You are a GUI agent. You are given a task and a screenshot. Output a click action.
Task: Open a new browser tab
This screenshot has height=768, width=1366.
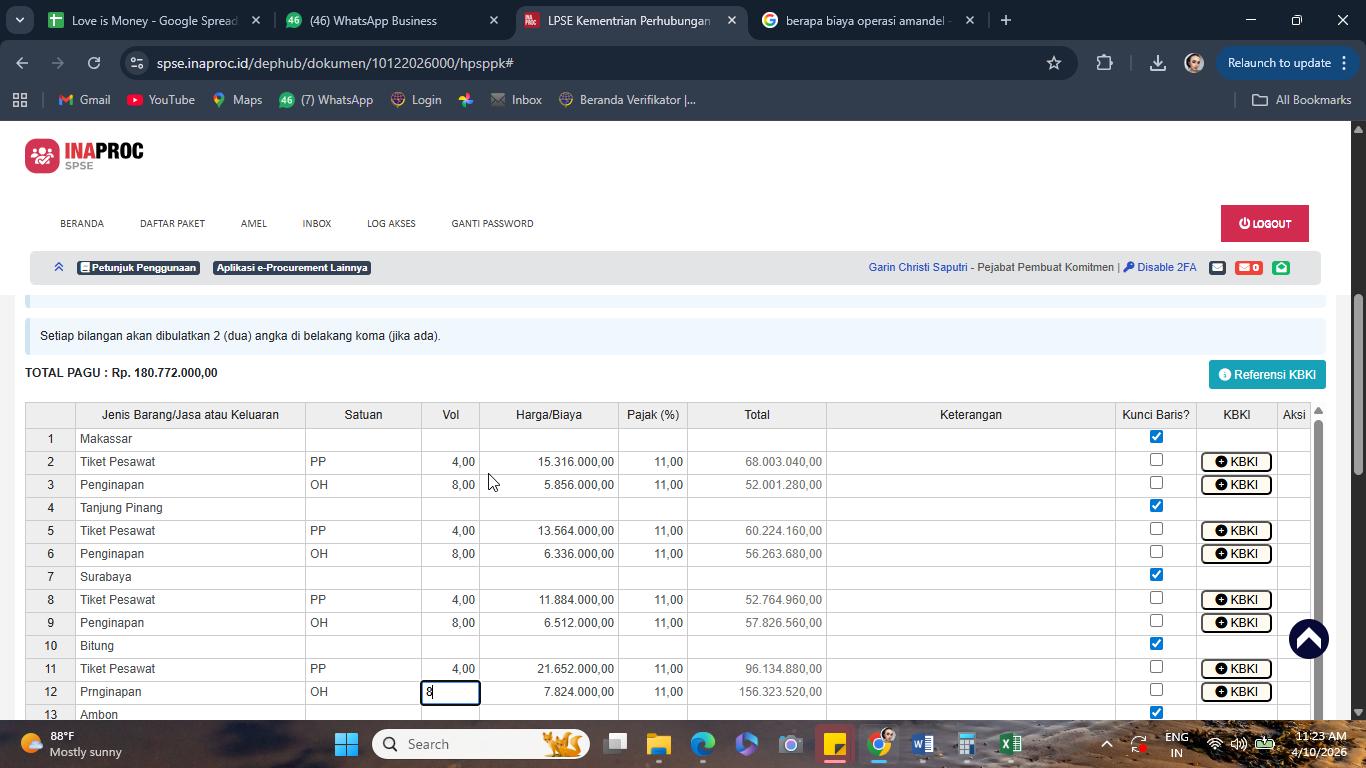click(x=1006, y=20)
